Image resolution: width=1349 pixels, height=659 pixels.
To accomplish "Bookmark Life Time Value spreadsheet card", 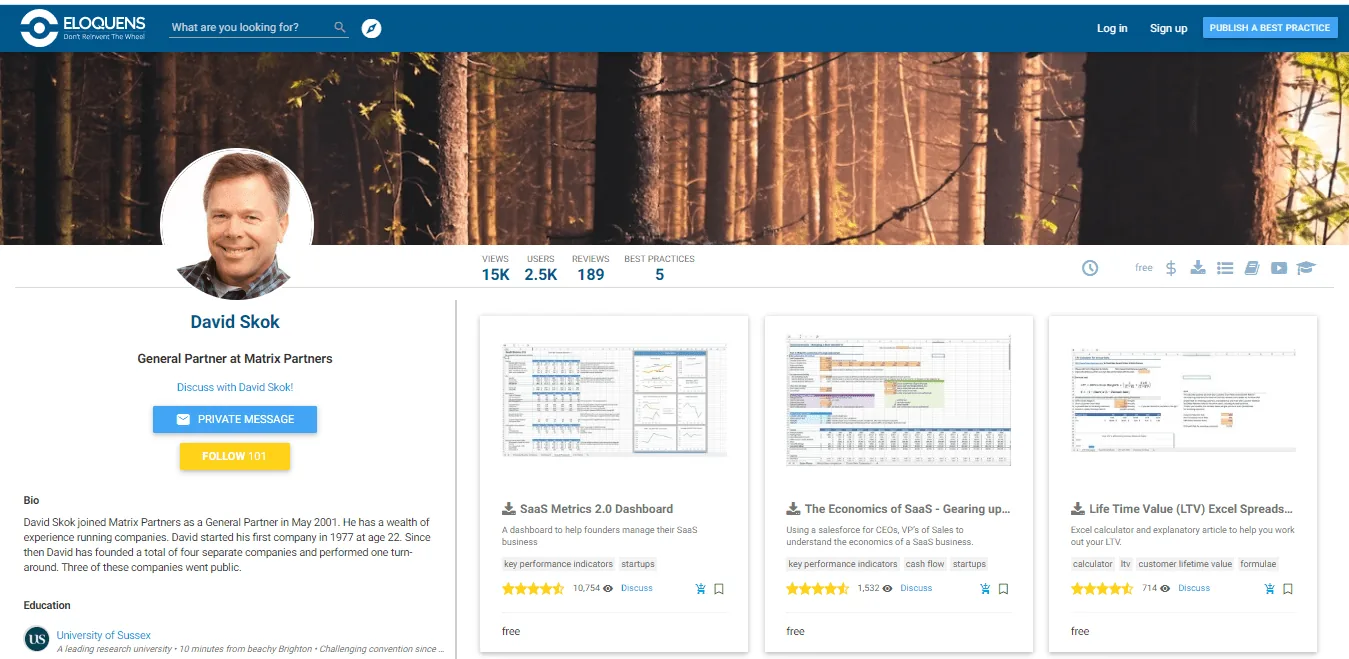I will point(1288,589).
